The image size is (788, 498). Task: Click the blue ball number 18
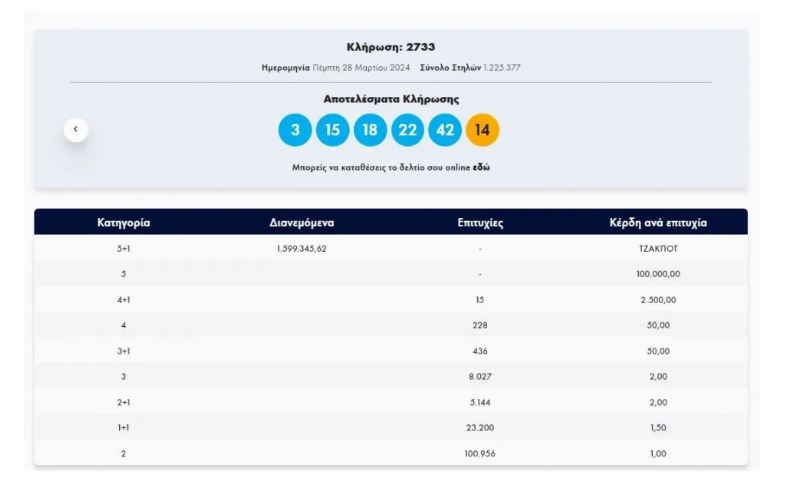pos(370,130)
